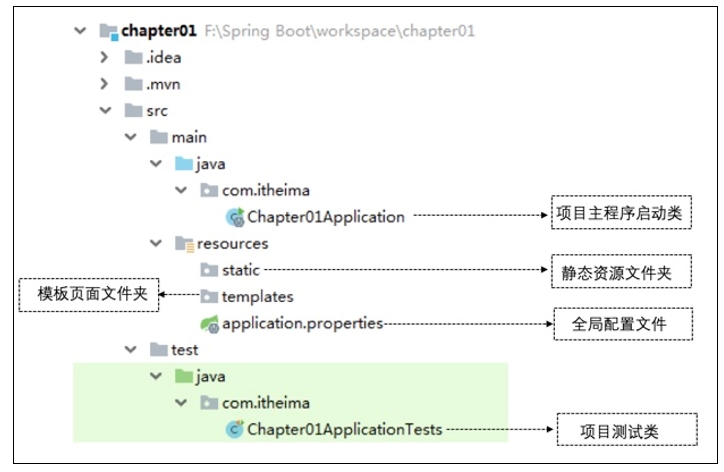Collapse the resources folder chevron
The width and height of the screenshot is (724, 472).
click(156, 243)
